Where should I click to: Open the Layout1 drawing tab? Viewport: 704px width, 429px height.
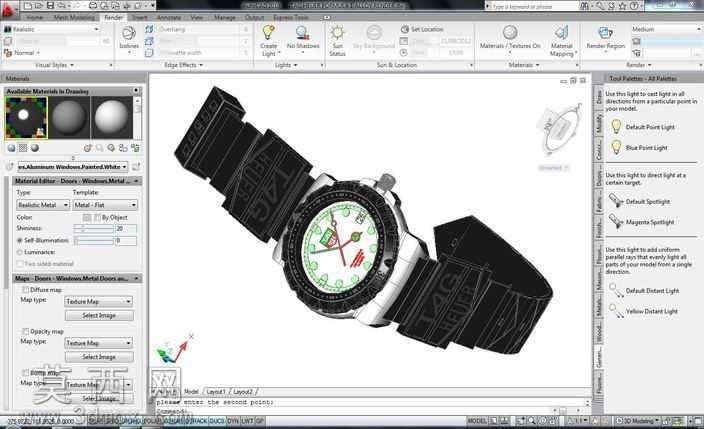tap(216, 392)
